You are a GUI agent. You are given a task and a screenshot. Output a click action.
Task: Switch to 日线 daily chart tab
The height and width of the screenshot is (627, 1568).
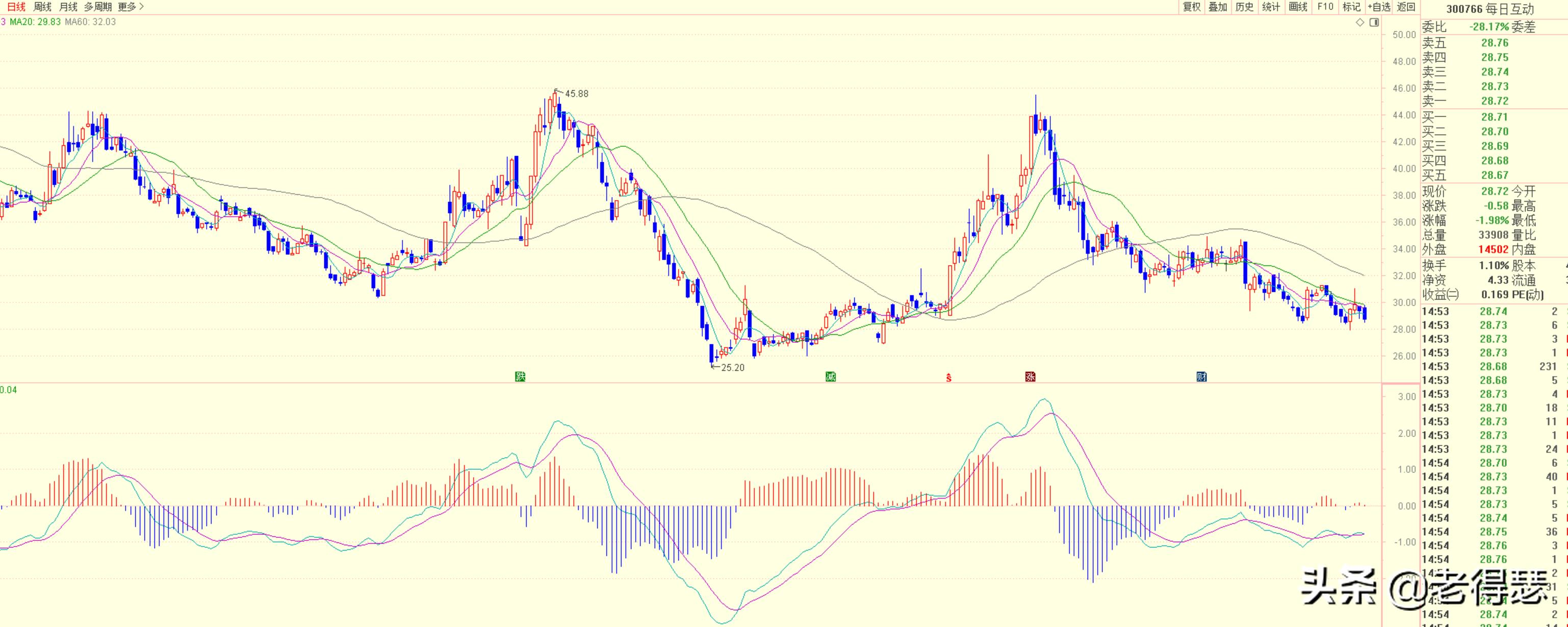16,7
